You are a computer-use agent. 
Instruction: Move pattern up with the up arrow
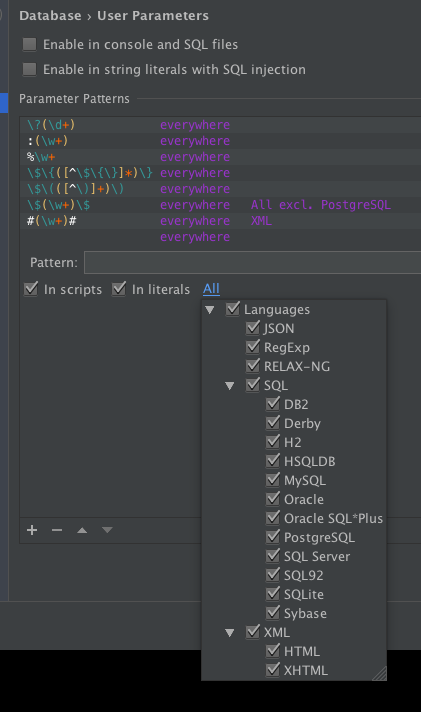[82, 530]
